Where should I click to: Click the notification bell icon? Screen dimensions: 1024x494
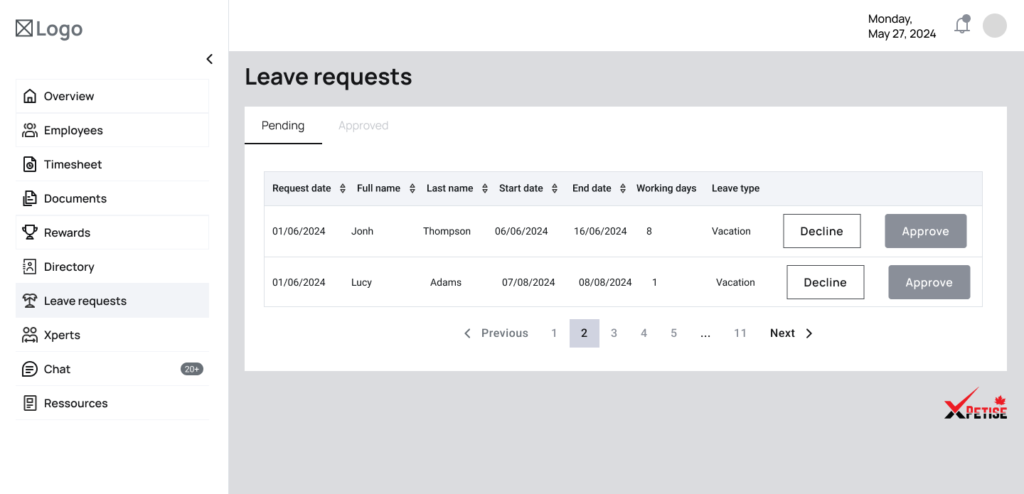962,26
